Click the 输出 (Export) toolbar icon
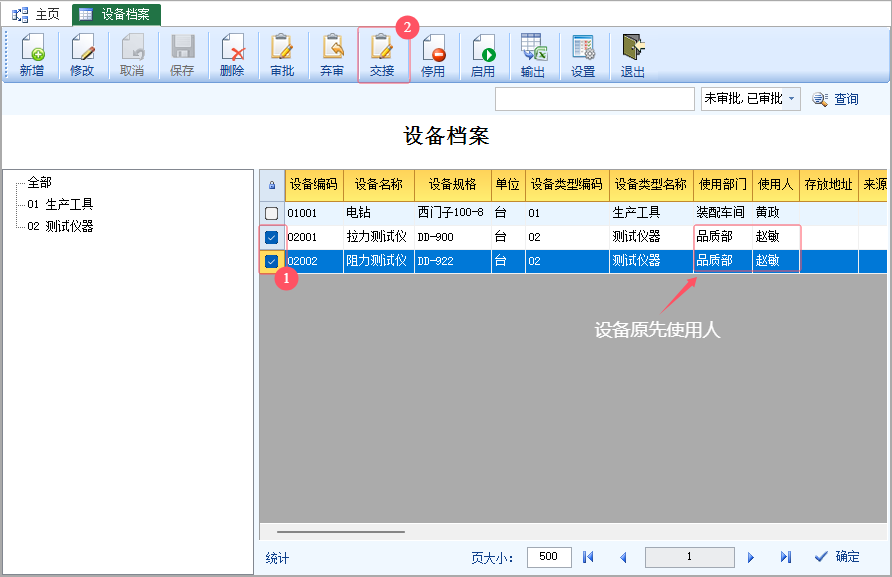The image size is (892, 577). point(533,55)
